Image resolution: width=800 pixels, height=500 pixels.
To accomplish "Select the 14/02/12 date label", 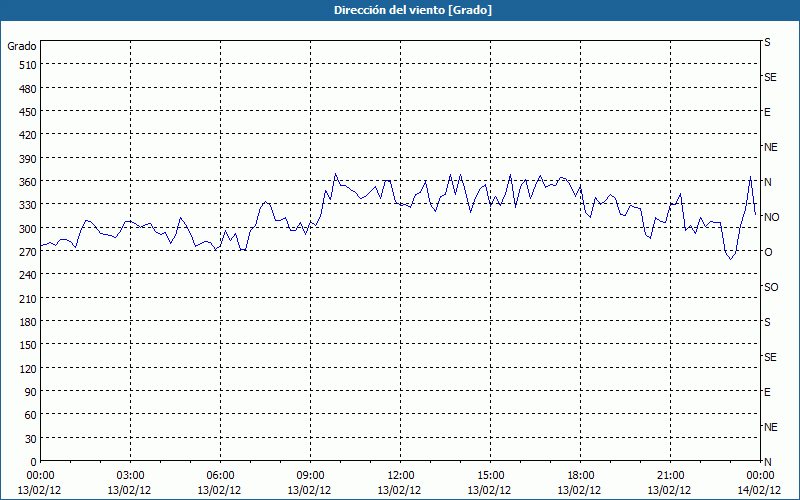I will pos(760,490).
